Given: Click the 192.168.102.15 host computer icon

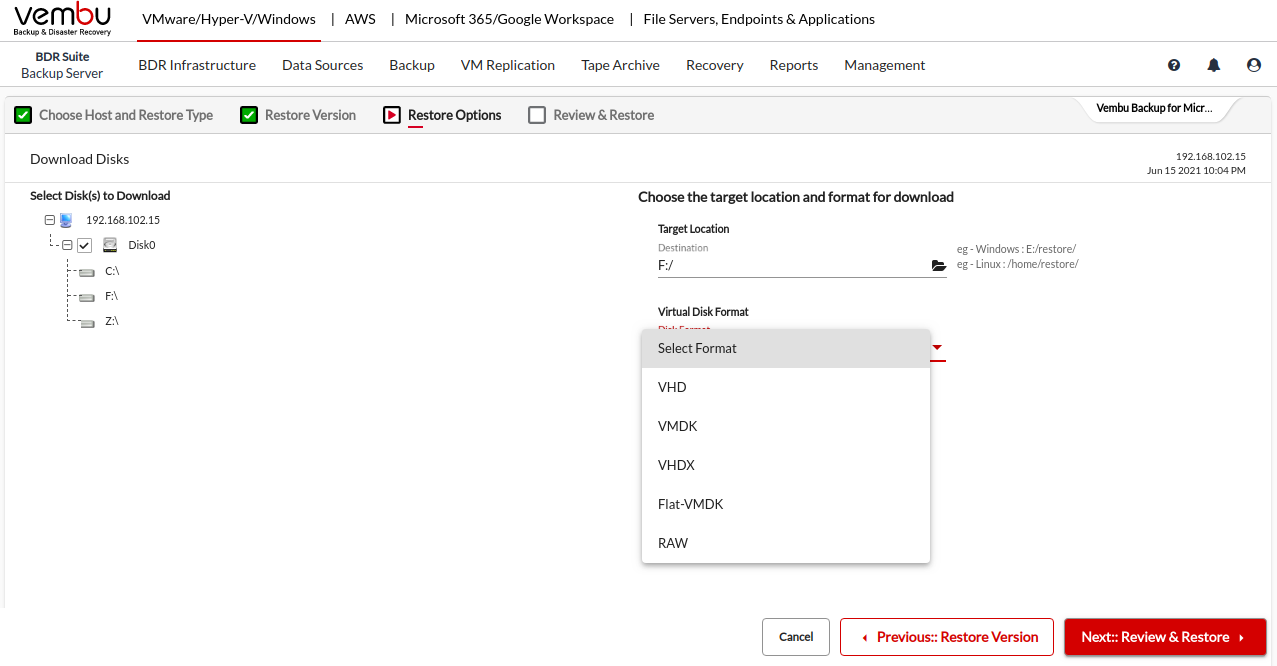Looking at the screenshot, I should tap(66, 220).
